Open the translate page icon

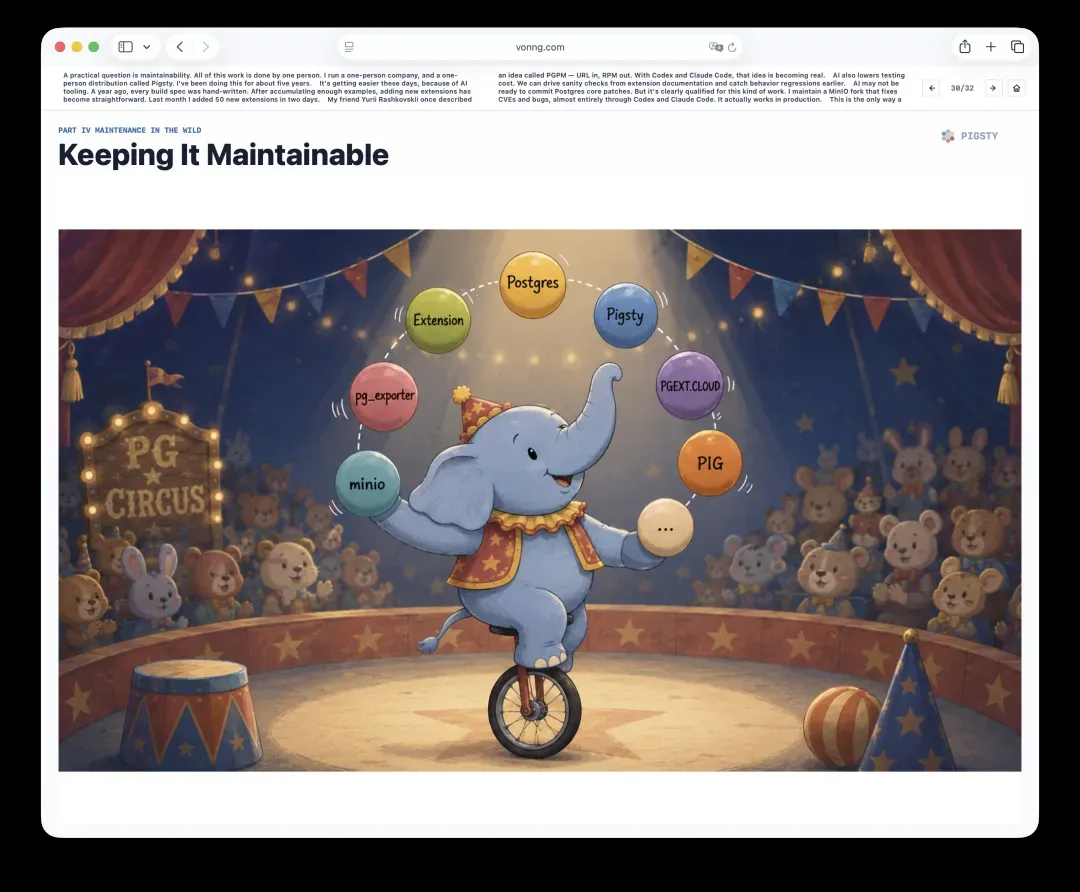coord(716,47)
